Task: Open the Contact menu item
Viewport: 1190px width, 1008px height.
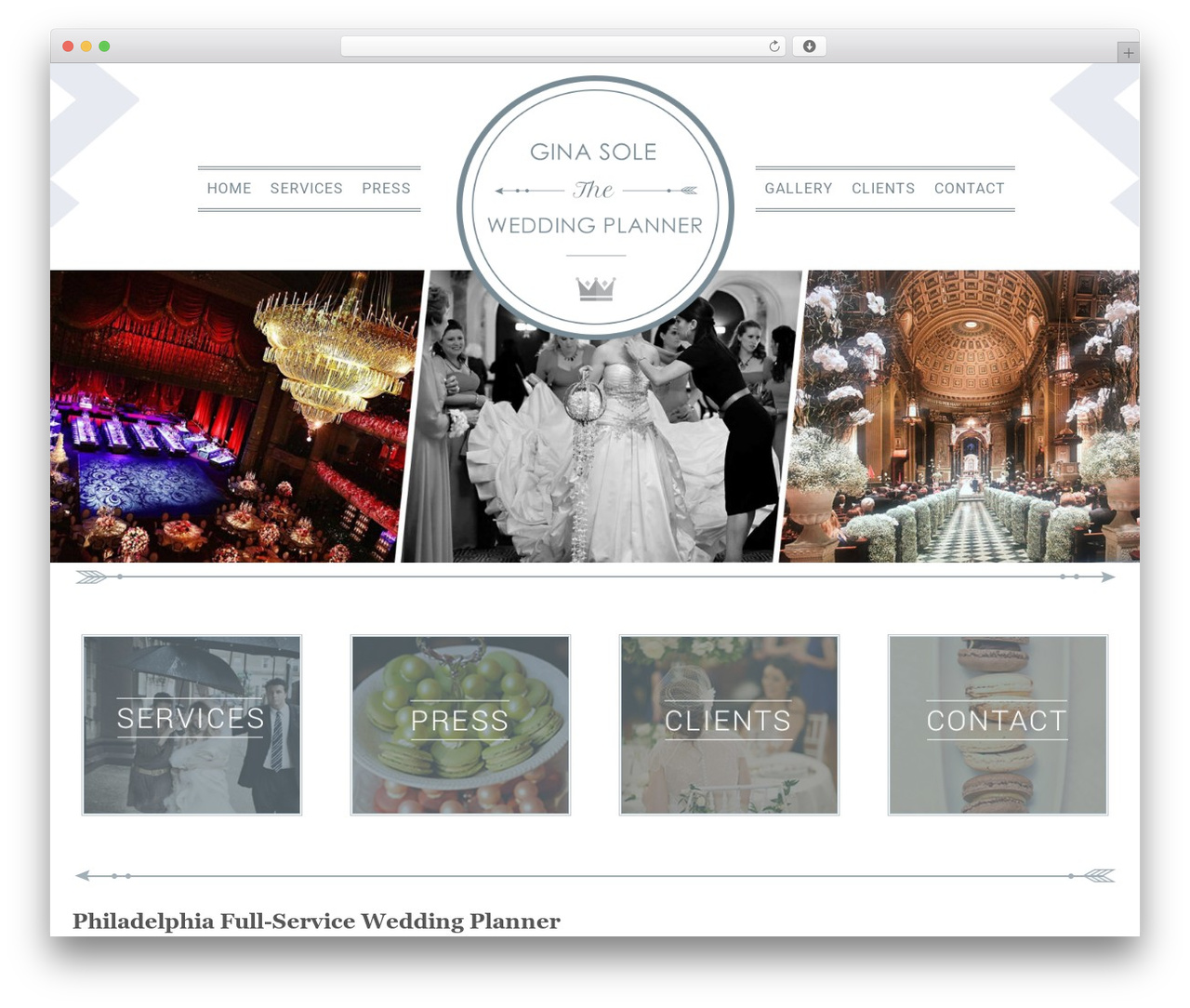Action: pyautogui.click(x=970, y=188)
